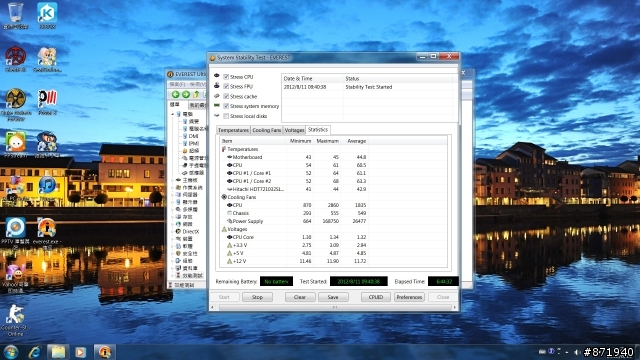Expand the 效能測試 tree node
640x360 pixels.
click(x=173, y=276)
